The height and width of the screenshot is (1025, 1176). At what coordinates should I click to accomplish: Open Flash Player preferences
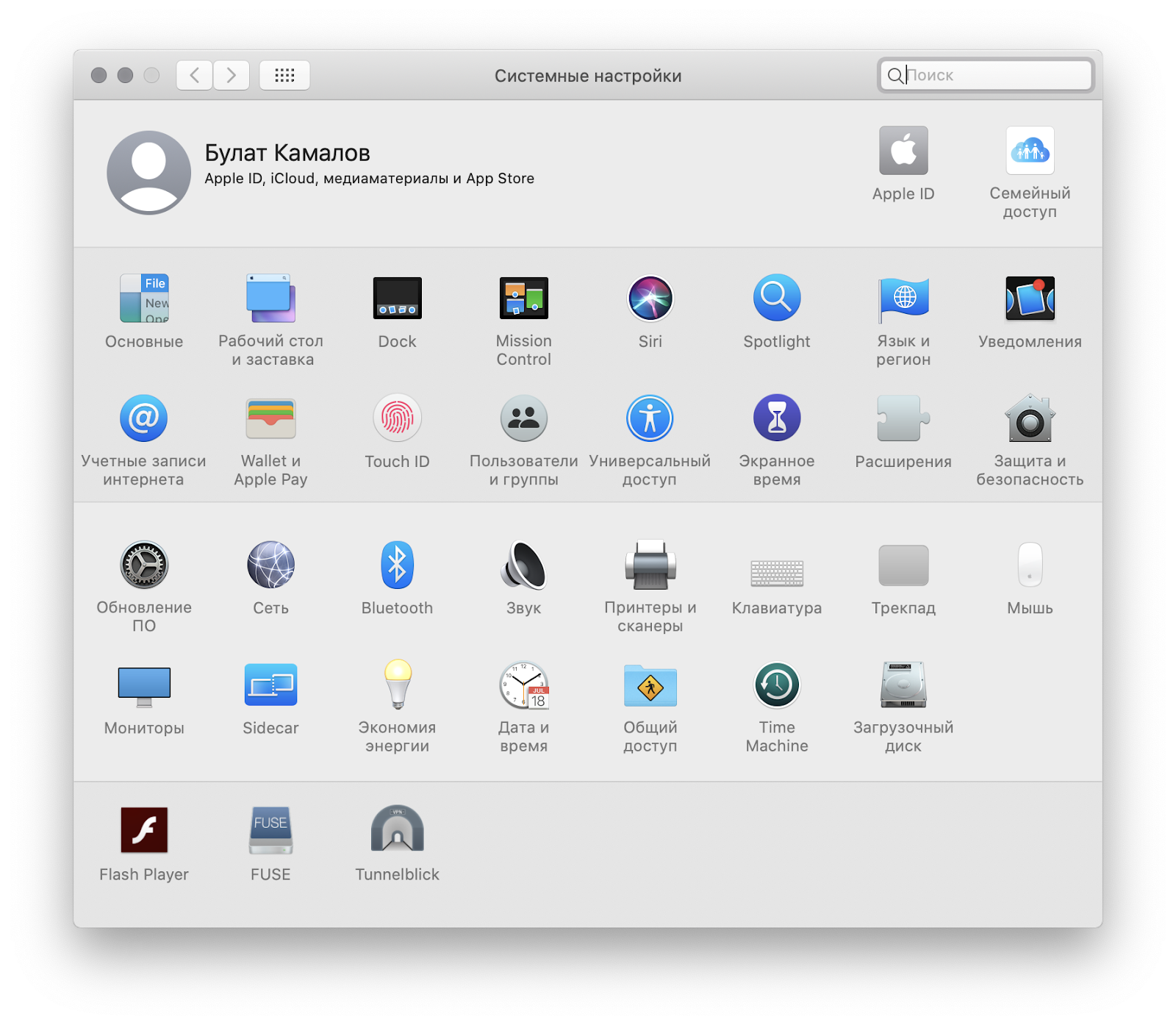144,830
